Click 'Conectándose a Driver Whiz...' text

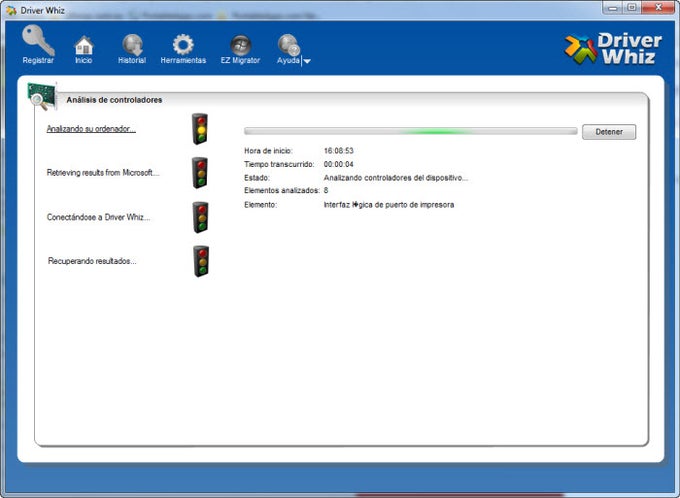pyautogui.click(x=98, y=217)
